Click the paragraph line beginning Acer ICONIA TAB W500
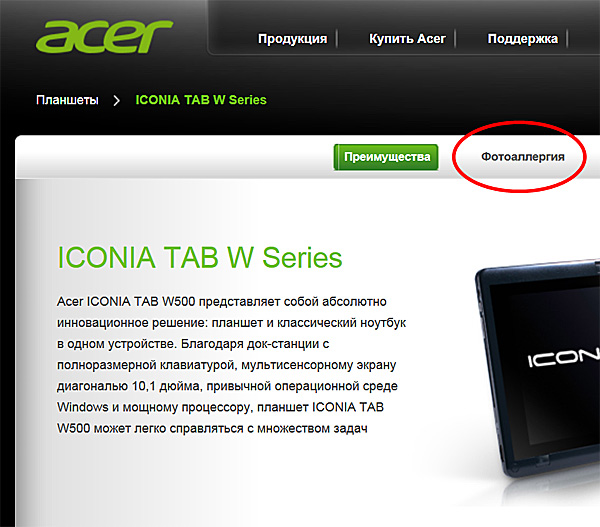The height and width of the screenshot is (527, 600). click(x=222, y=302)
